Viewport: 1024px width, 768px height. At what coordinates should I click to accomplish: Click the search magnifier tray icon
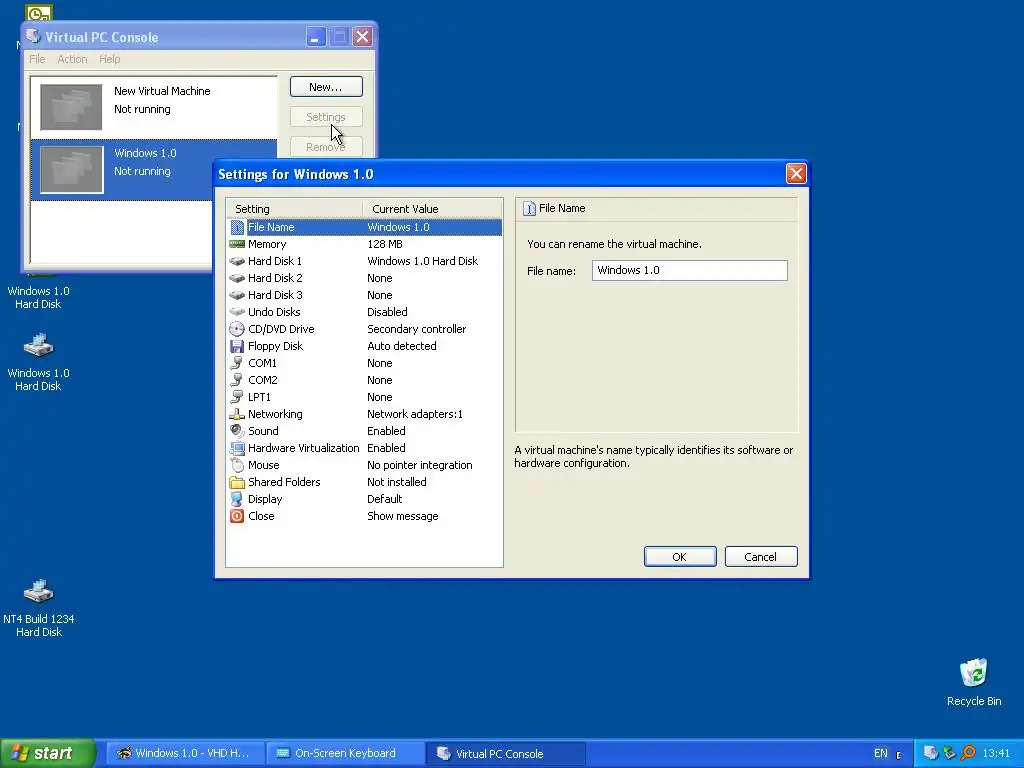coord(968,753)
